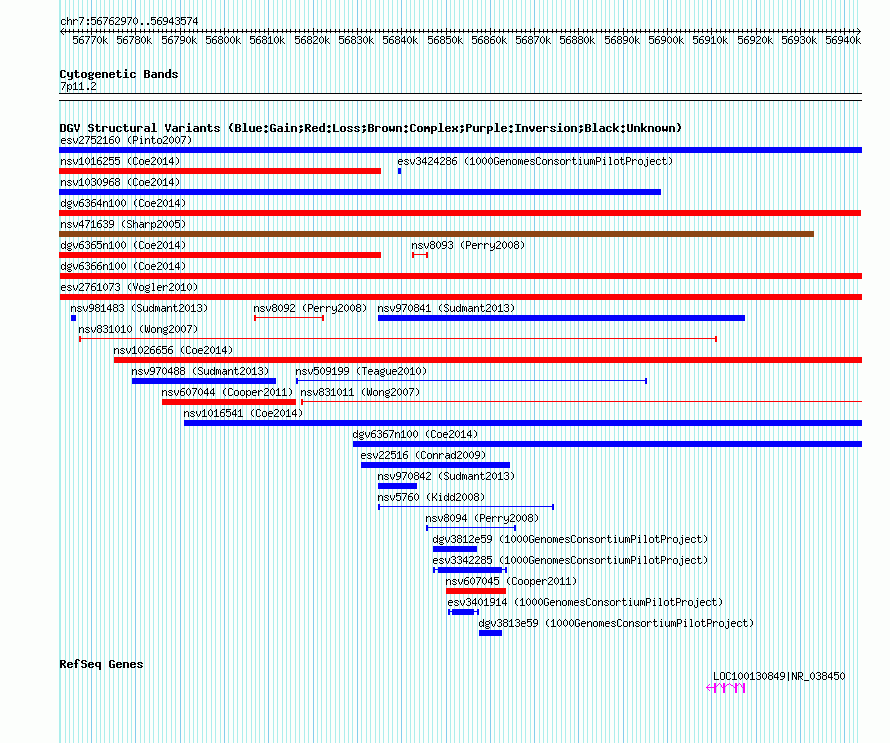Select the blue dgv3812e59 bar
The width and height of the screenshot is (890, 743).
point(455,549)
